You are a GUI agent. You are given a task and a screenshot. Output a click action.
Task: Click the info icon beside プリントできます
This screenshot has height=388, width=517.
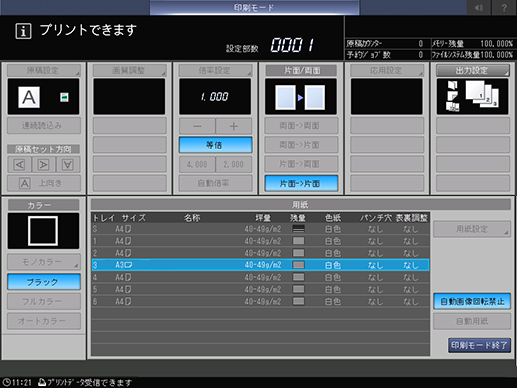point(23,31)
